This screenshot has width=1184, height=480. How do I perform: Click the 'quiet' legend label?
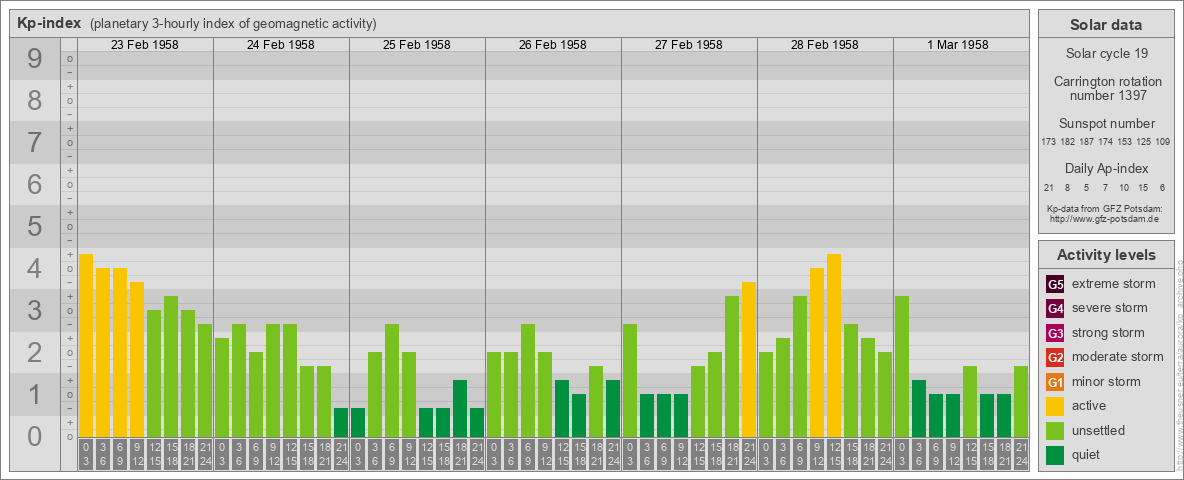[1087, 454]
